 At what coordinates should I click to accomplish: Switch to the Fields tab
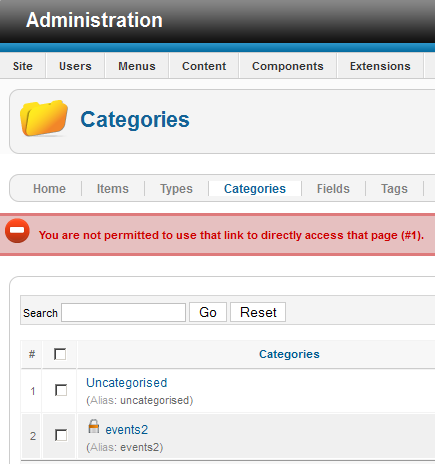pos(333,189)
